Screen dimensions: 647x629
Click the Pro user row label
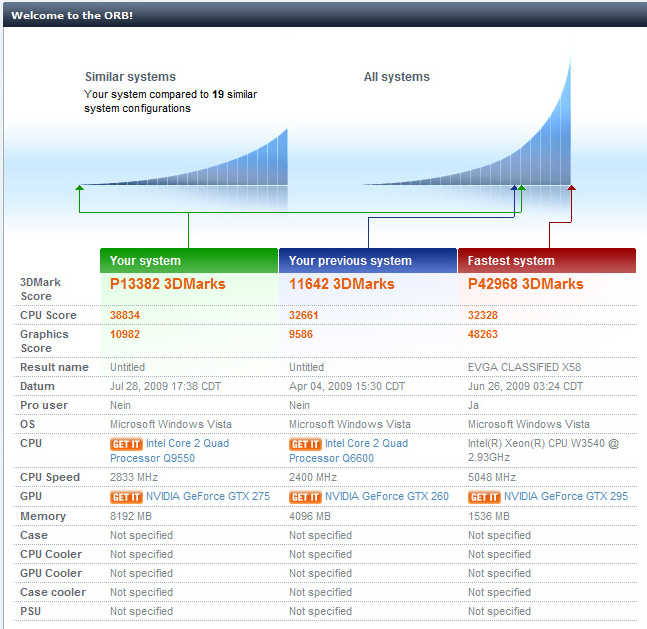(44, 405)
